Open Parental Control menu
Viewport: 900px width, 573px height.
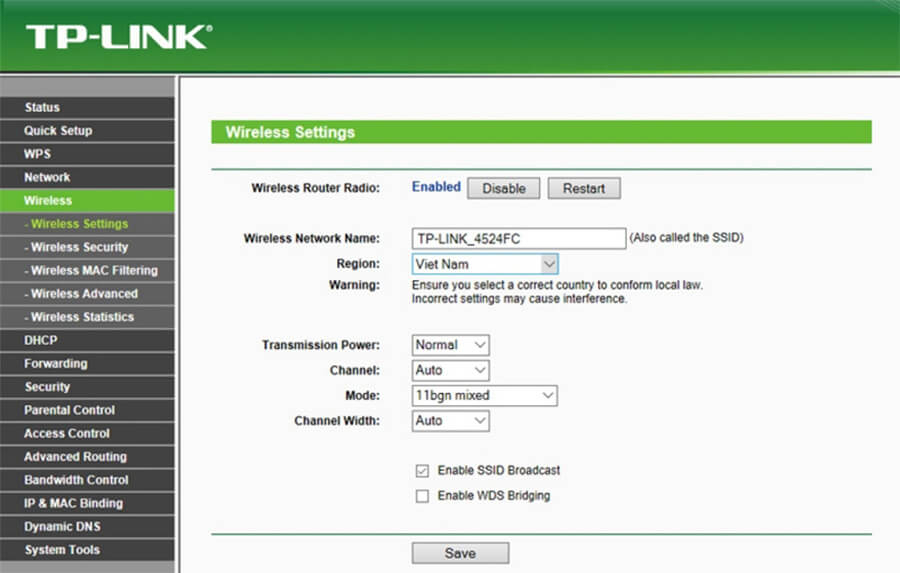(69, 410)
